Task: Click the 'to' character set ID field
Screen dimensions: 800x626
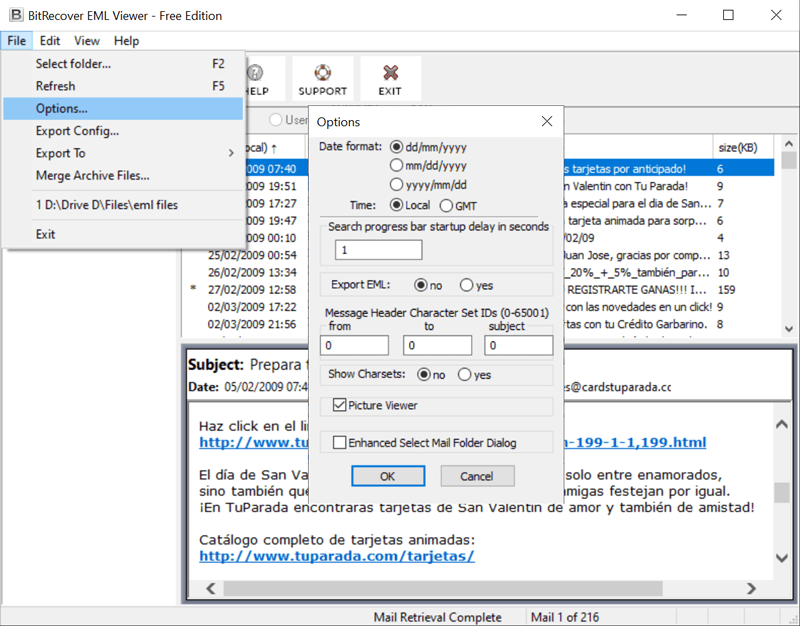Action: click(x=437, y=345)
